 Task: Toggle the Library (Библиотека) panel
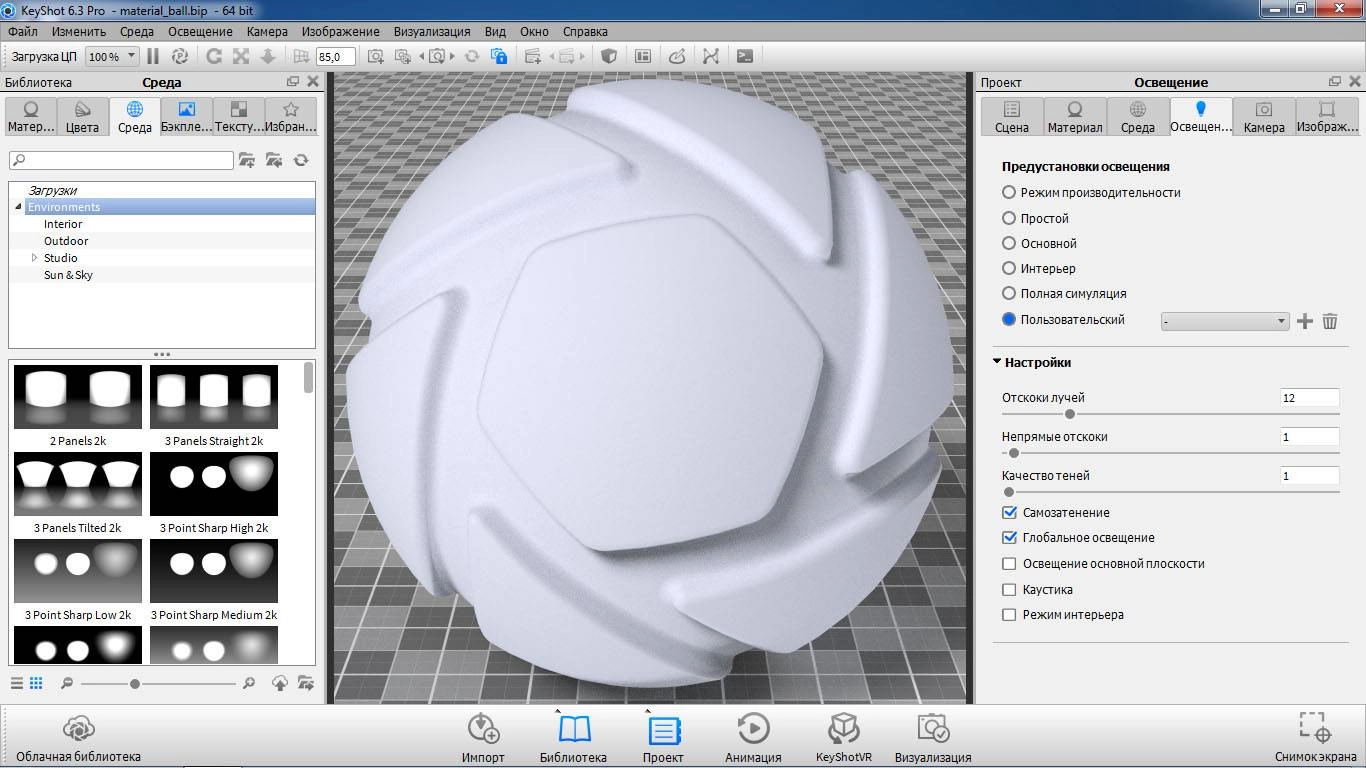(x=573, y=738)
